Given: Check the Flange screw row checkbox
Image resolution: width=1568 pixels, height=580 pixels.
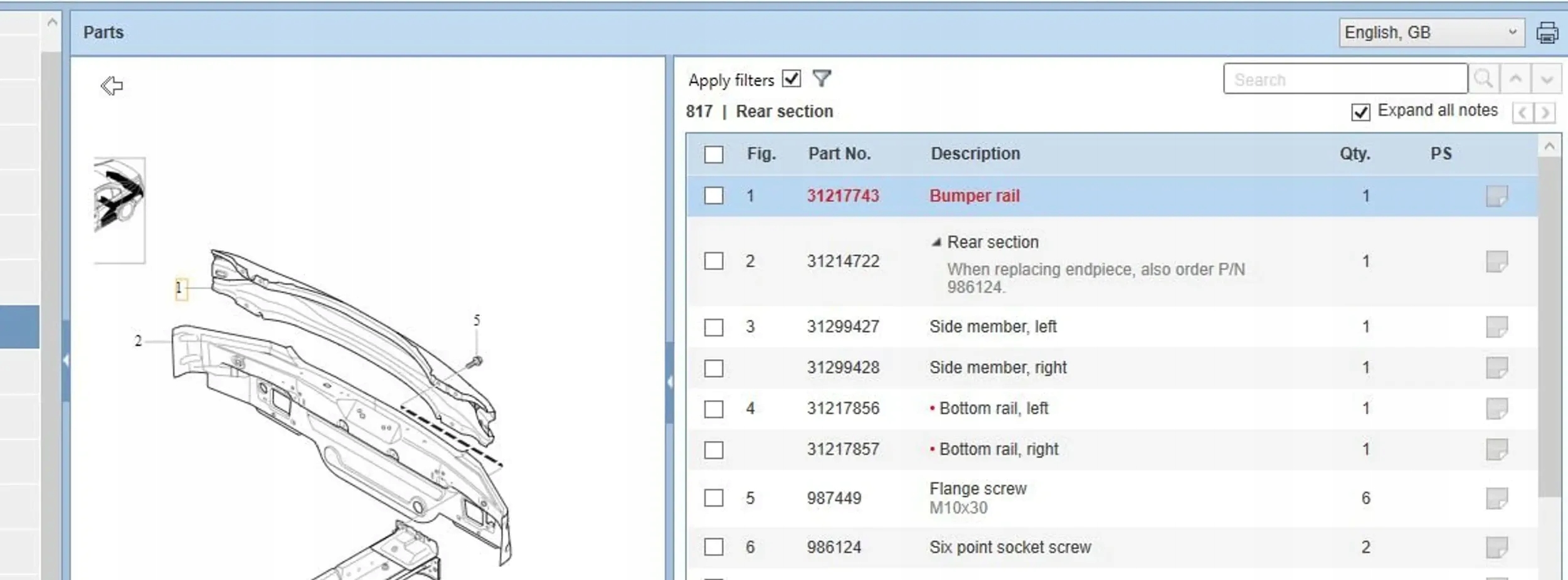Looking at the screenshot, I should point(714,498).
